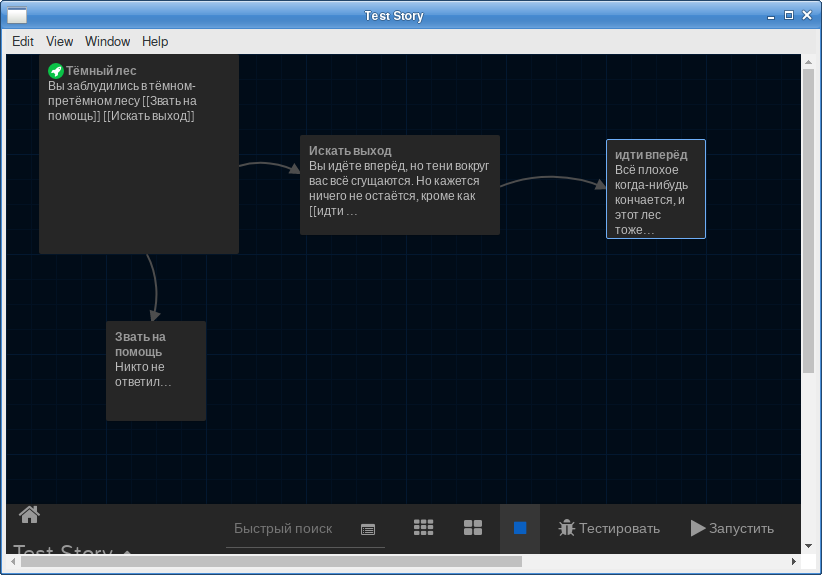Click the Тестировать button label
Image resolution: width=822 pixels, height=575 pixels.
coord(619,529)
